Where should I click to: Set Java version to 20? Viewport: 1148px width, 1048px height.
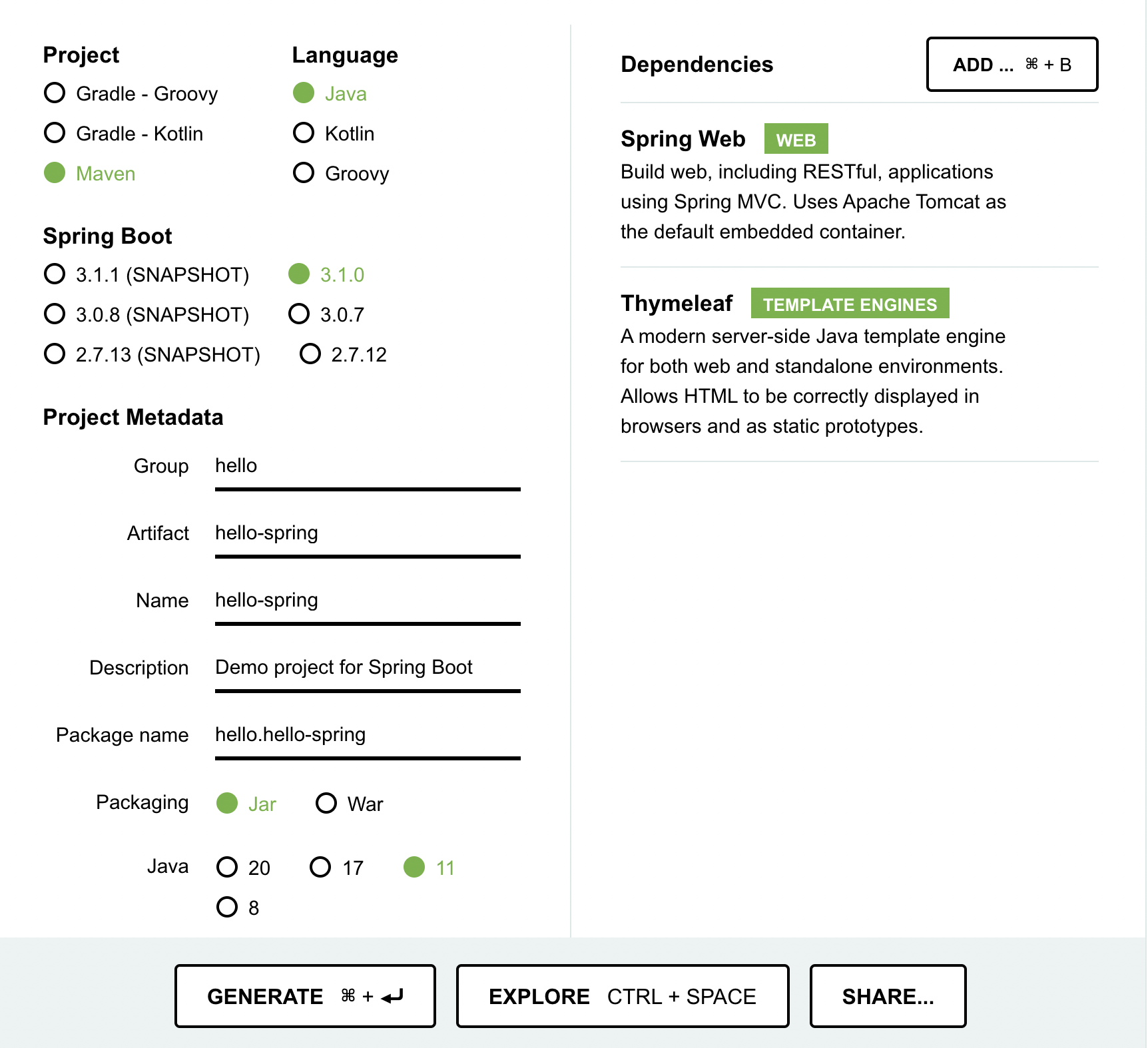coord(244,868)
